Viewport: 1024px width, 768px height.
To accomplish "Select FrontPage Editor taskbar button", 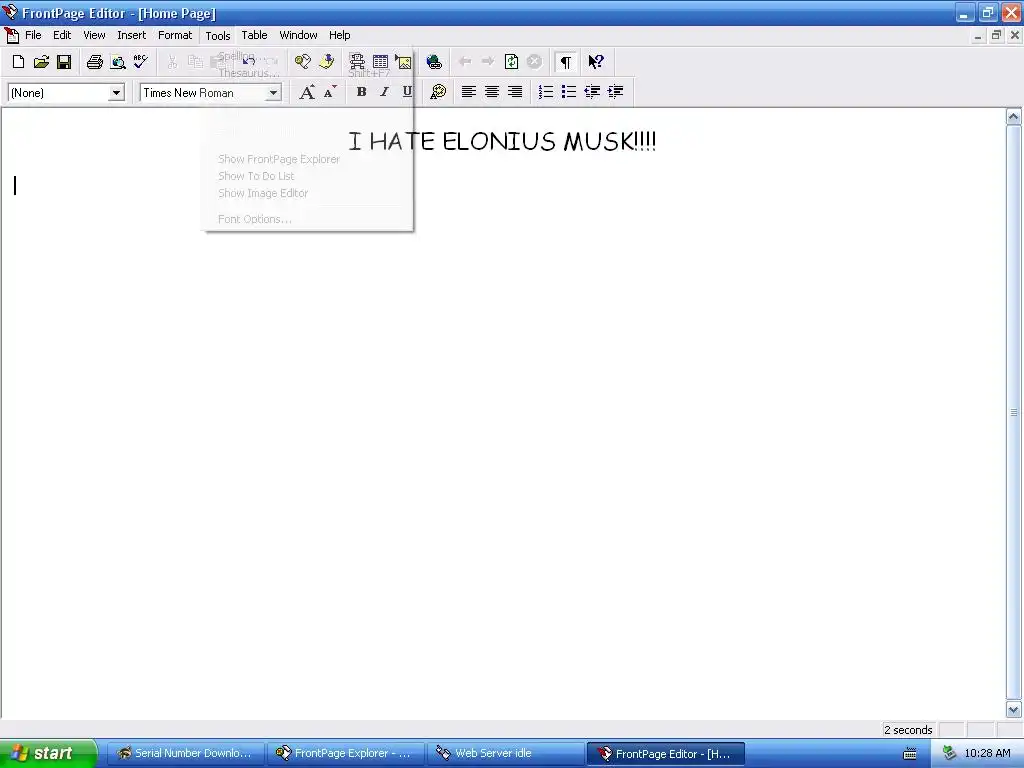I will (666, 754).
